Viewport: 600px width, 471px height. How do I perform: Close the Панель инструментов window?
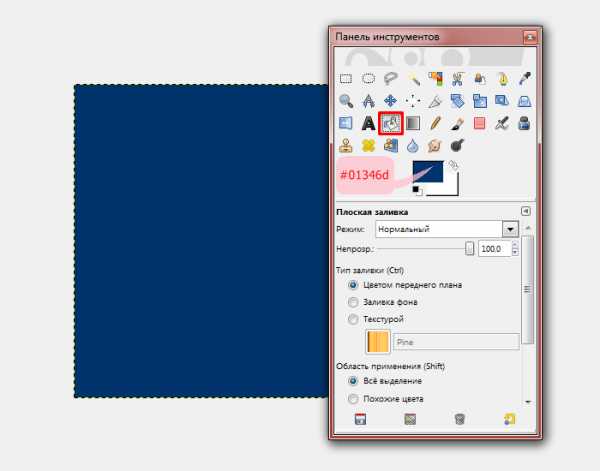pos(530,37)
